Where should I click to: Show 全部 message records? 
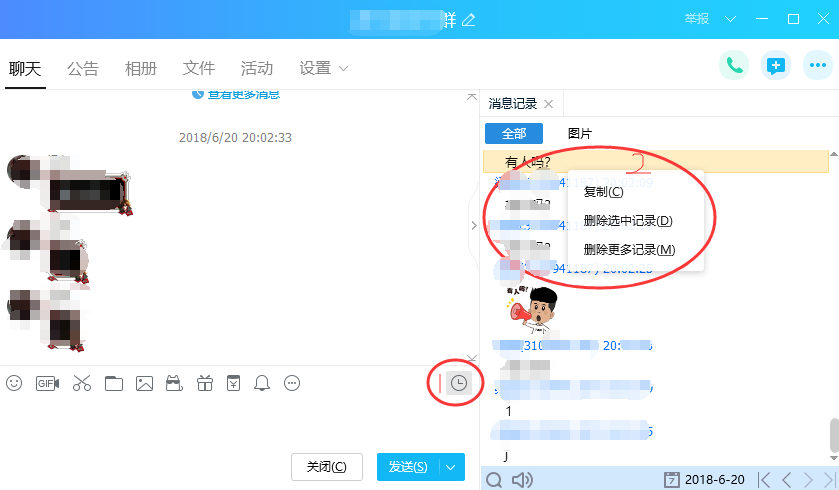click(x=514, y=133)
